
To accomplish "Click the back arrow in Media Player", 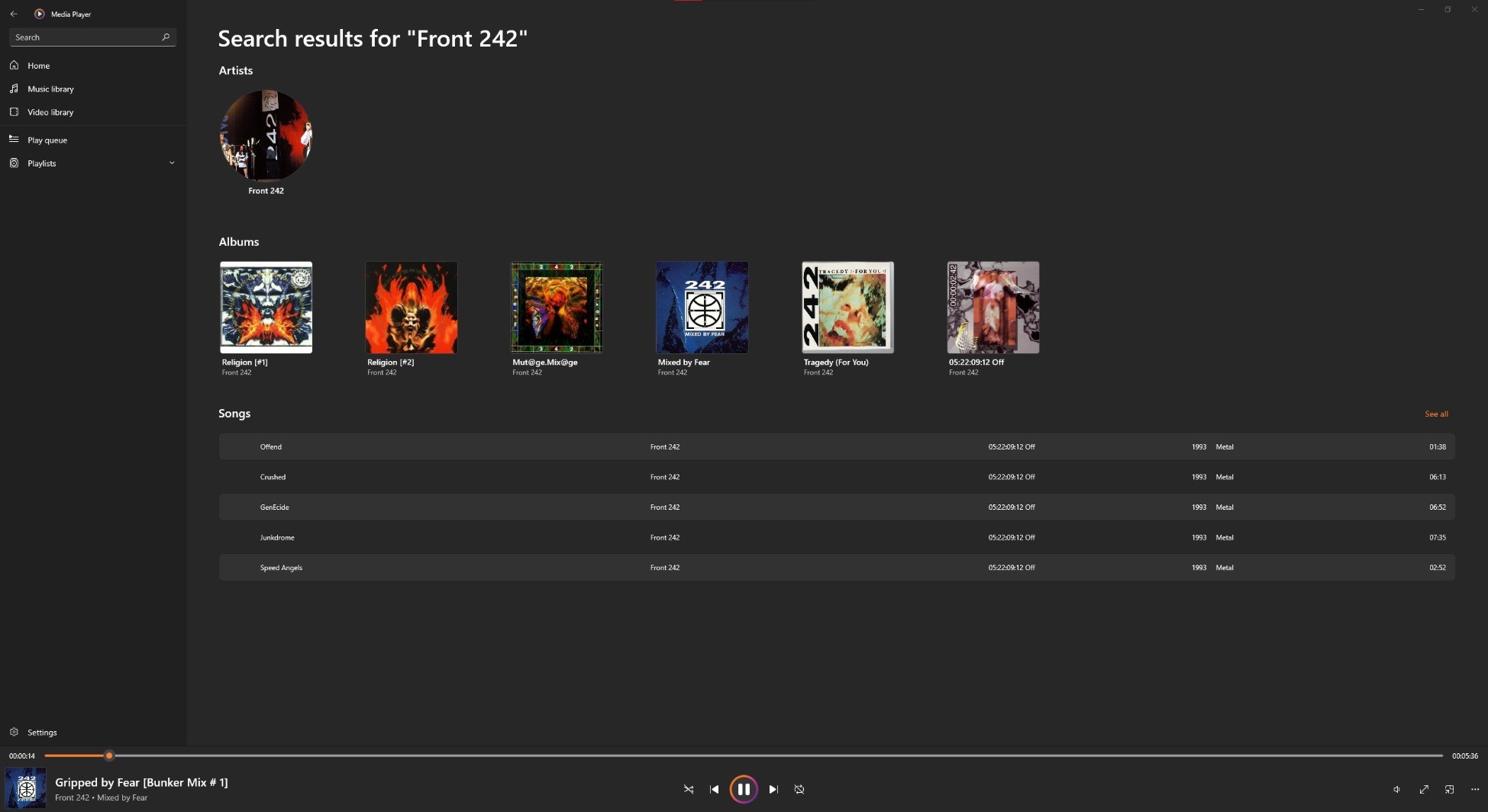I will click(14, 14).
